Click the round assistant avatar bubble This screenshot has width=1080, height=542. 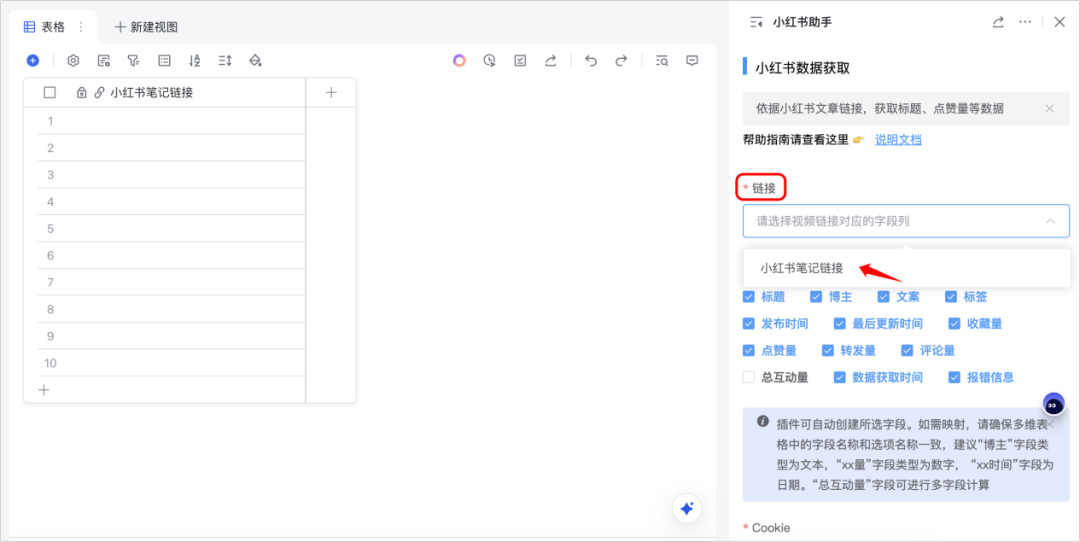click(x=1053, y=404)
